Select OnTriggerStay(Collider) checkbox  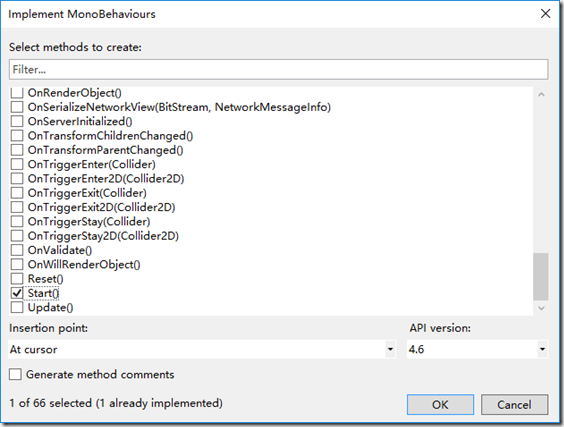click(17, 222)
